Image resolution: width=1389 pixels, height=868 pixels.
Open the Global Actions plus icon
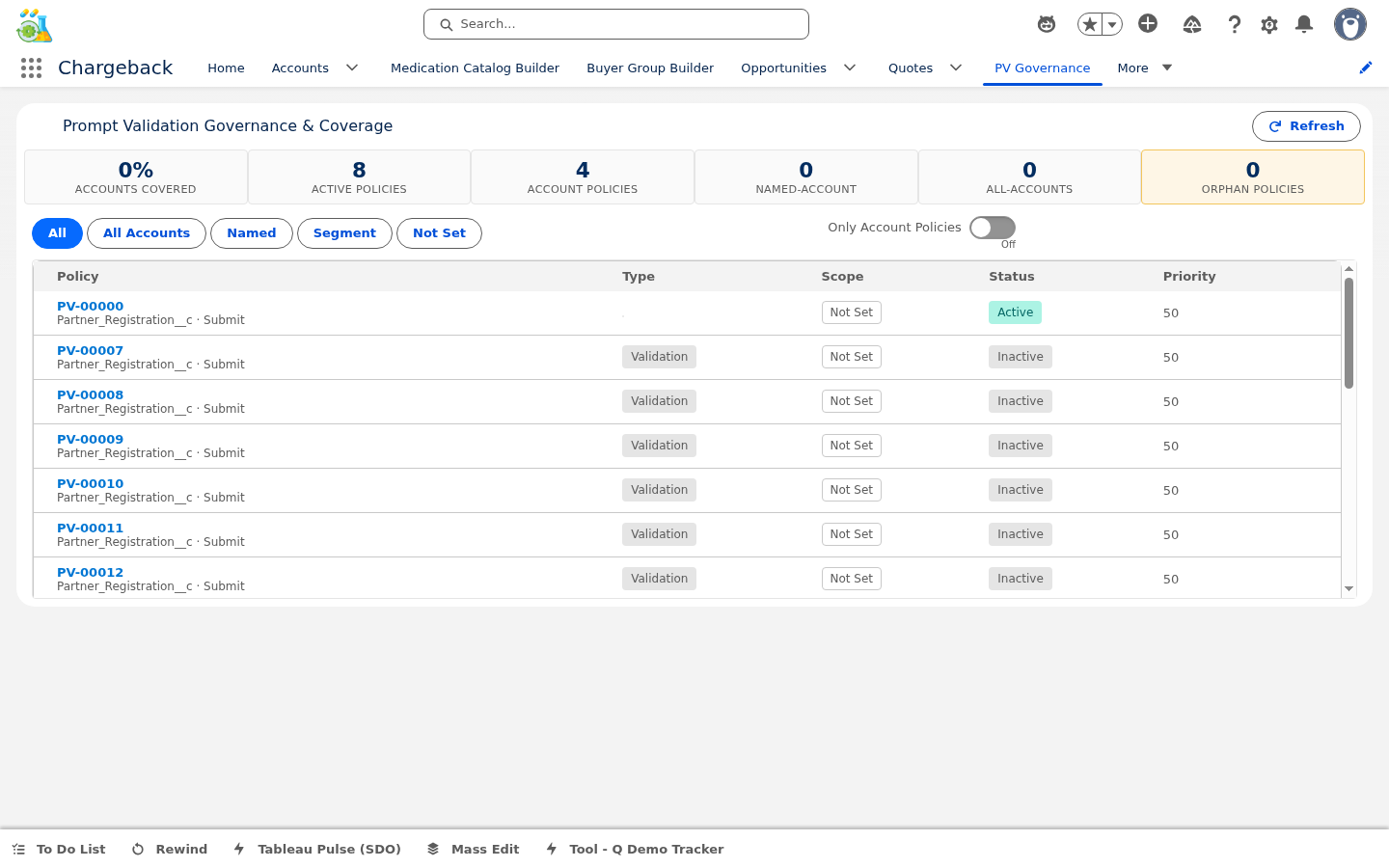point(1148,23)
